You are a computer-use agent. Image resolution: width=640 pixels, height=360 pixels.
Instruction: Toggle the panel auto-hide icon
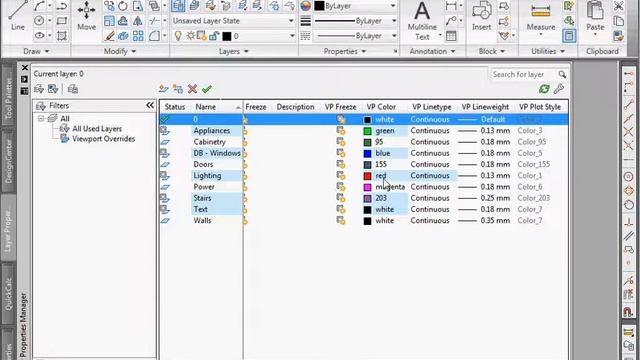pos(24,79)
